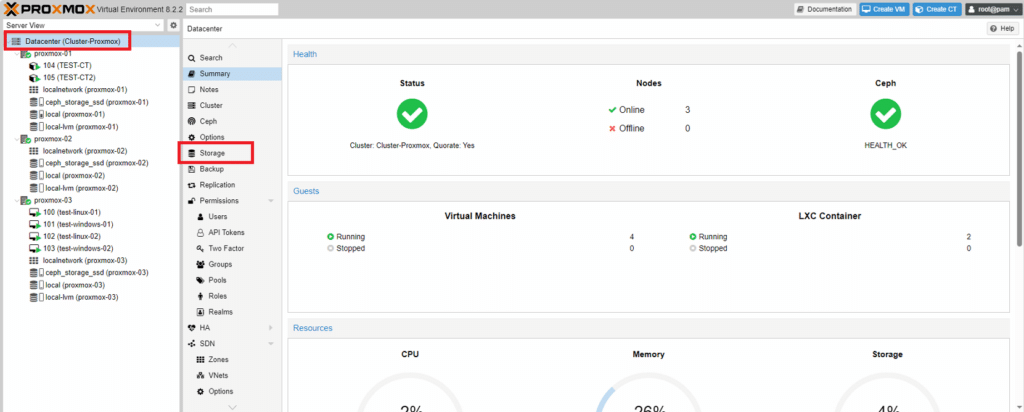Click the Storage database icon in menu
This screenshot has width=1024, height=412.
[x=191, y=153]
